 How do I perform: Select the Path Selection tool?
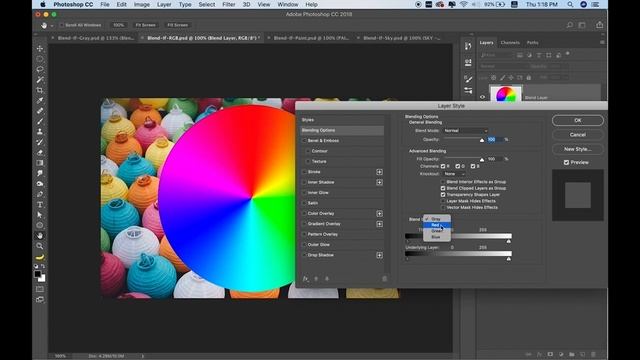[x=40, y=215]
